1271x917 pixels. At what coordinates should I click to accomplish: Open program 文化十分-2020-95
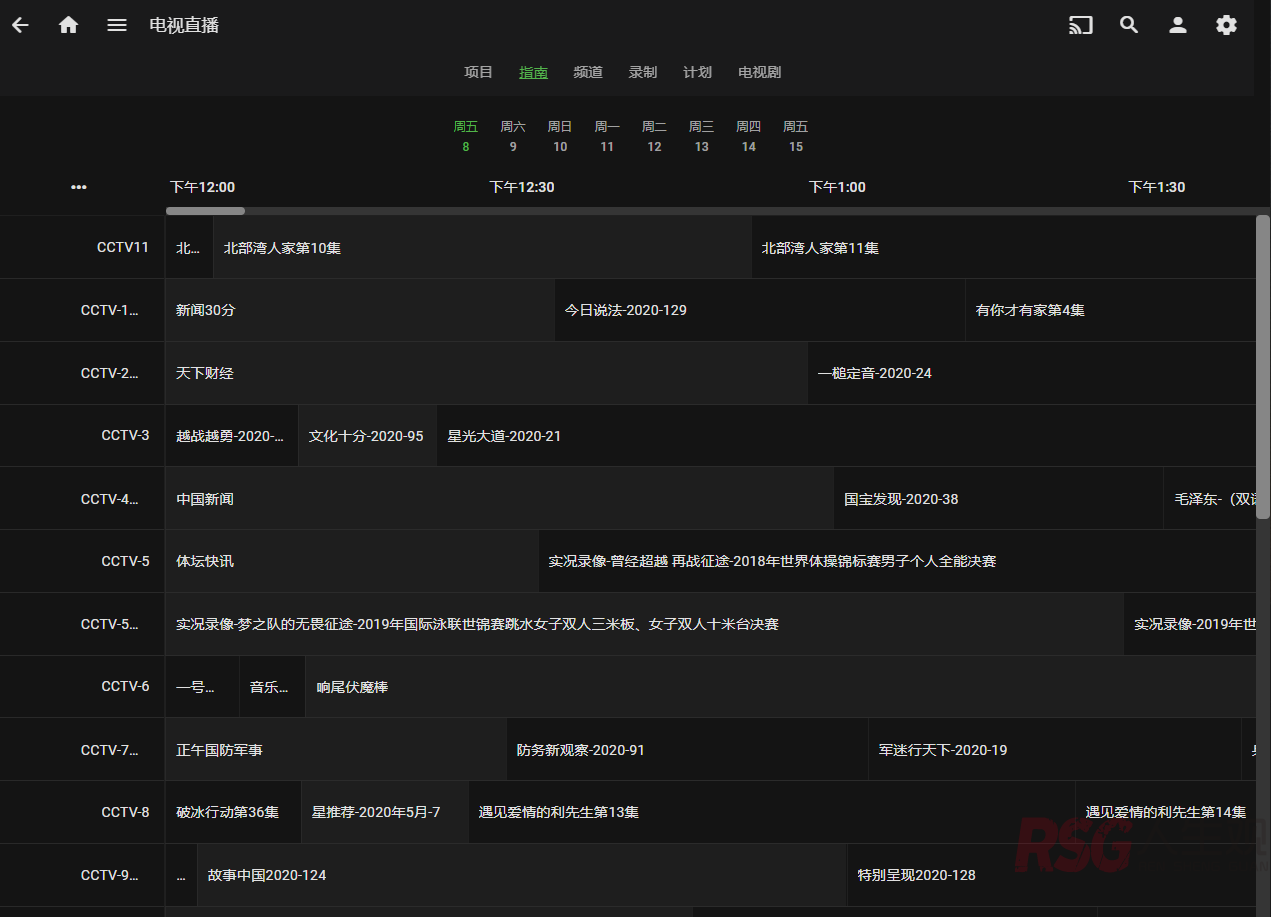coord(368,435)
